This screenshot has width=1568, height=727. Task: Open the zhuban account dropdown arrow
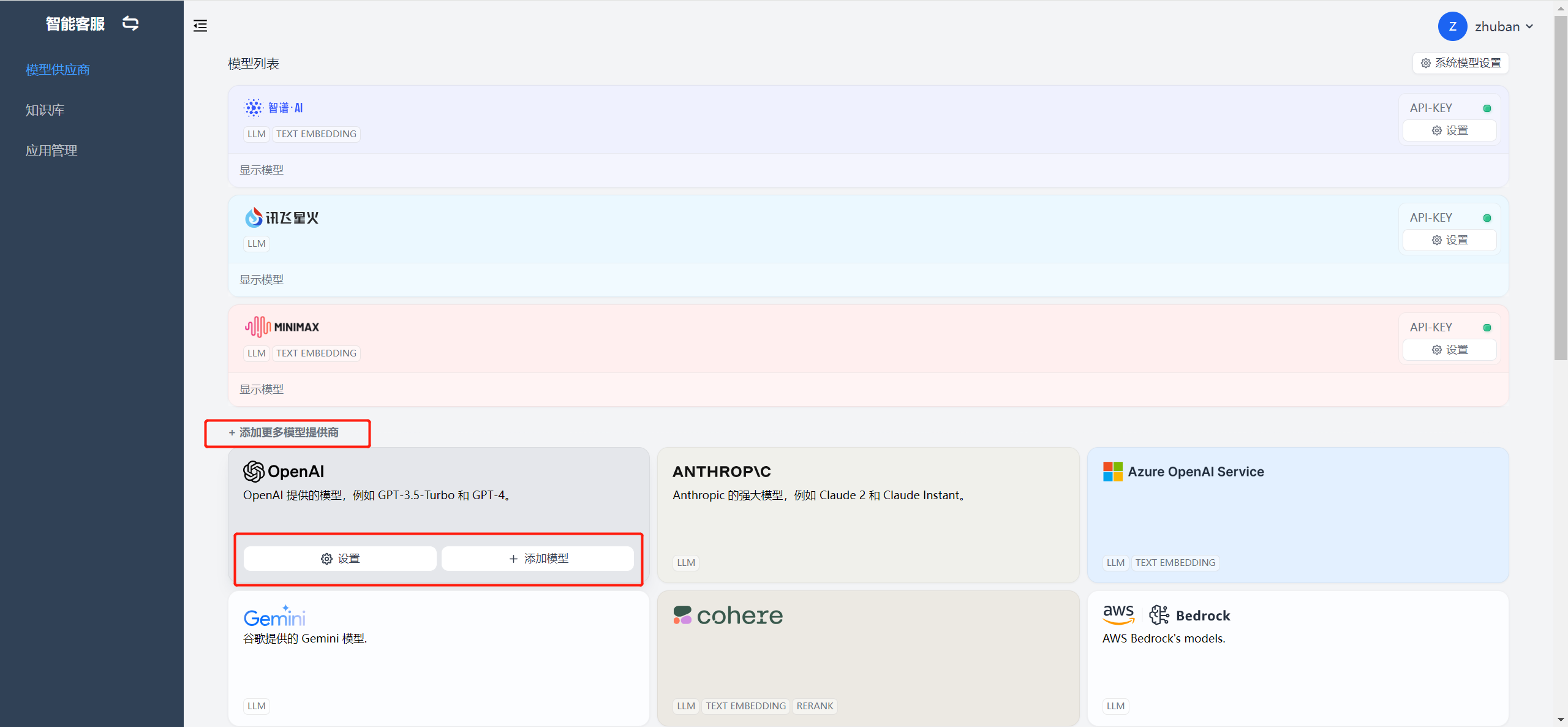[1529, 26]
